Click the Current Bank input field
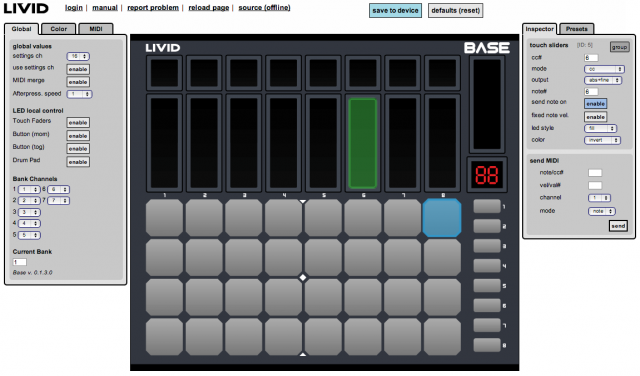 point(20,262)
